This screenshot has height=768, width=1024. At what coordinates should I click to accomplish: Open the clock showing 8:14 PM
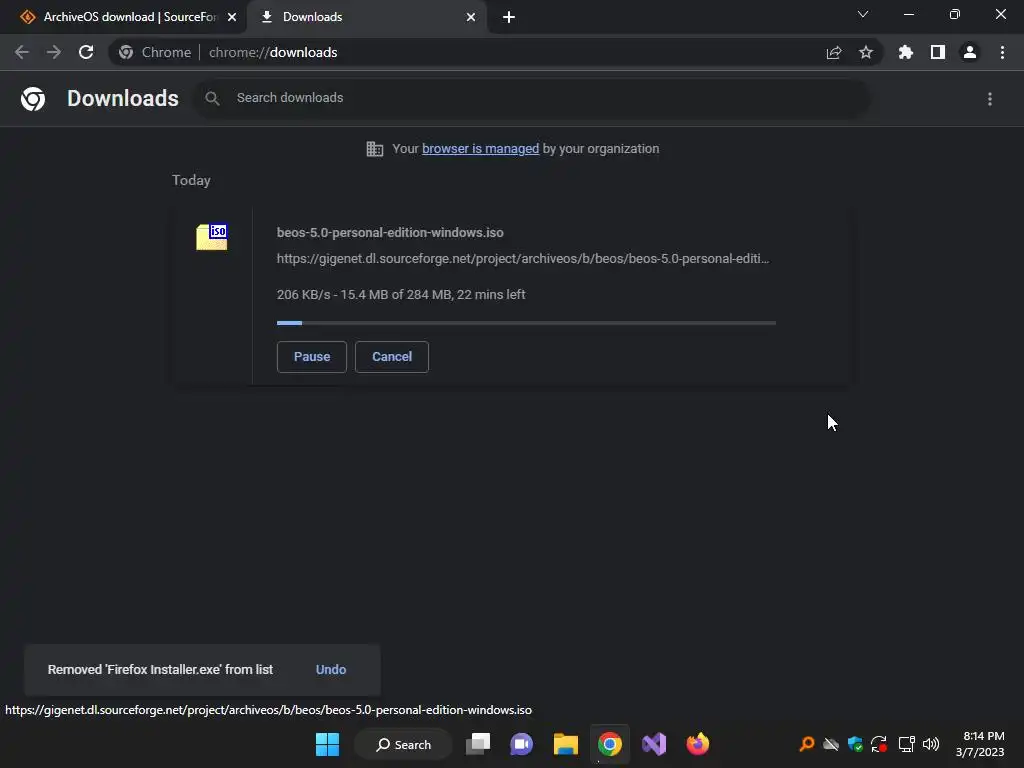click(x=980, y=744)
